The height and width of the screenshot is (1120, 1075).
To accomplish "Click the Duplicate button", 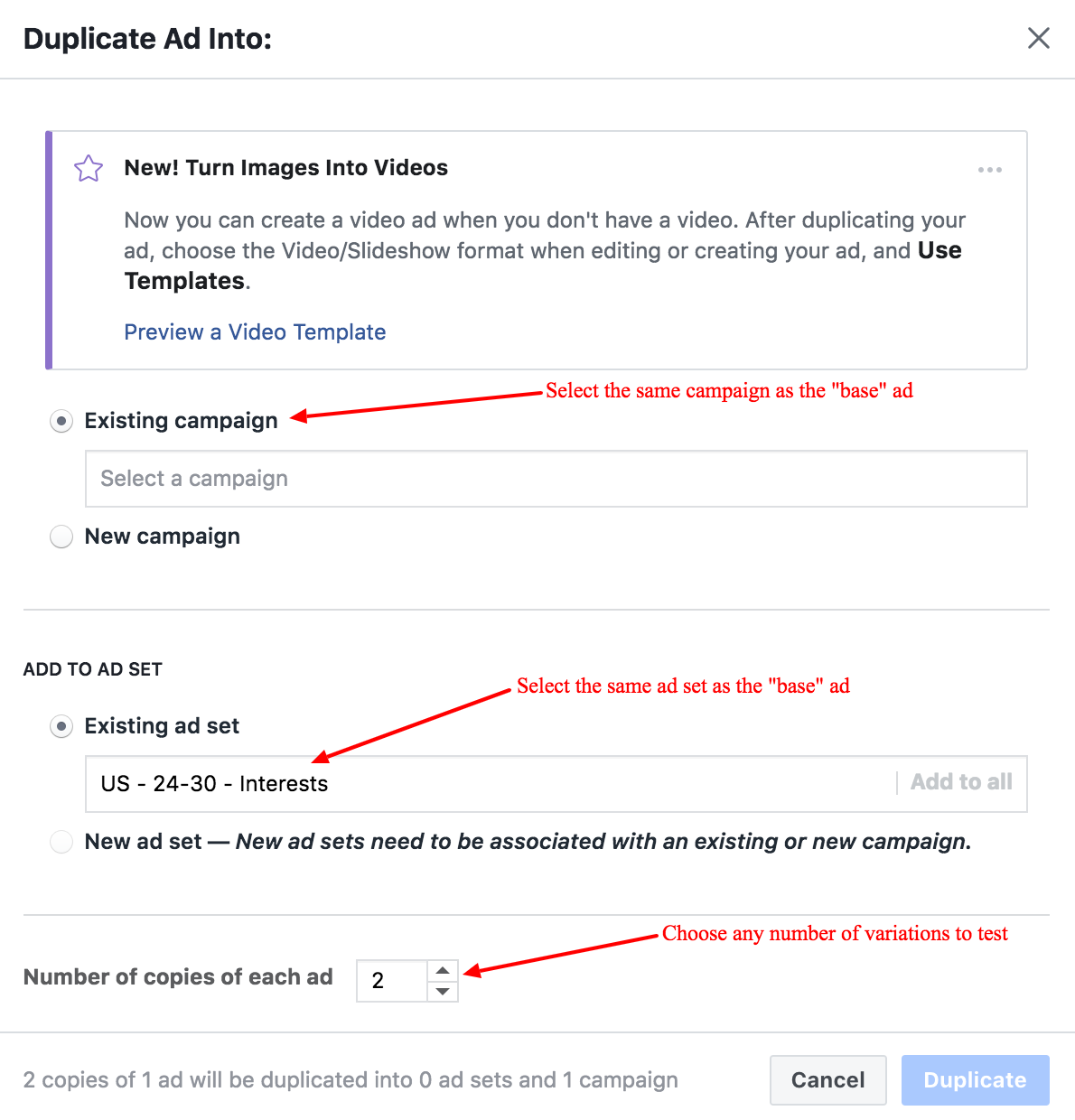I will [x=975, y=1080].
